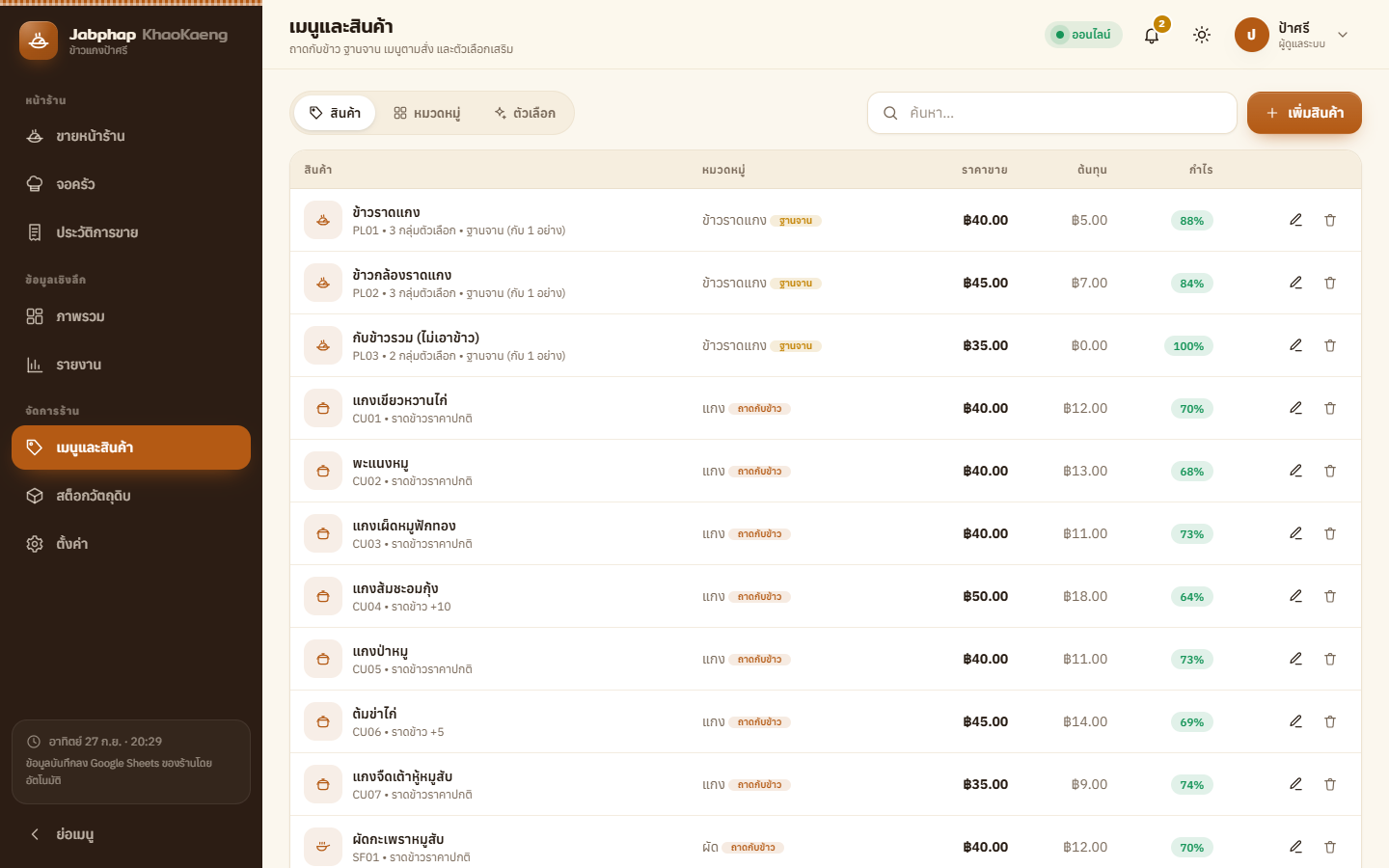This screenshot has width=1389, height=868.
Task: Delete the ต้มข่าไก่ row
Action: click(1330, 721)
